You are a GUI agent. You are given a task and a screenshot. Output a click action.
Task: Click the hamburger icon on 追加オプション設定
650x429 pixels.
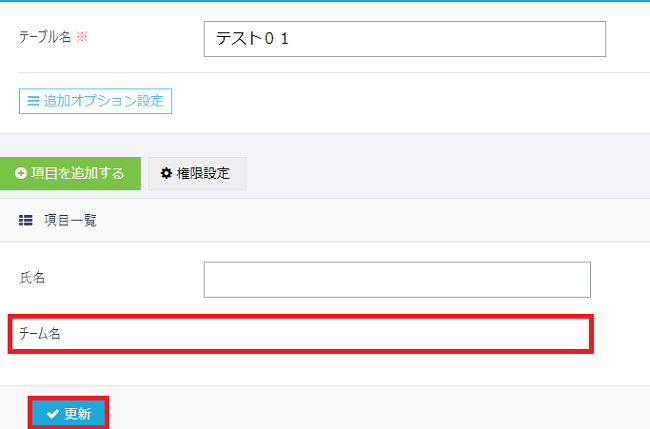click(x=32, y=101)
